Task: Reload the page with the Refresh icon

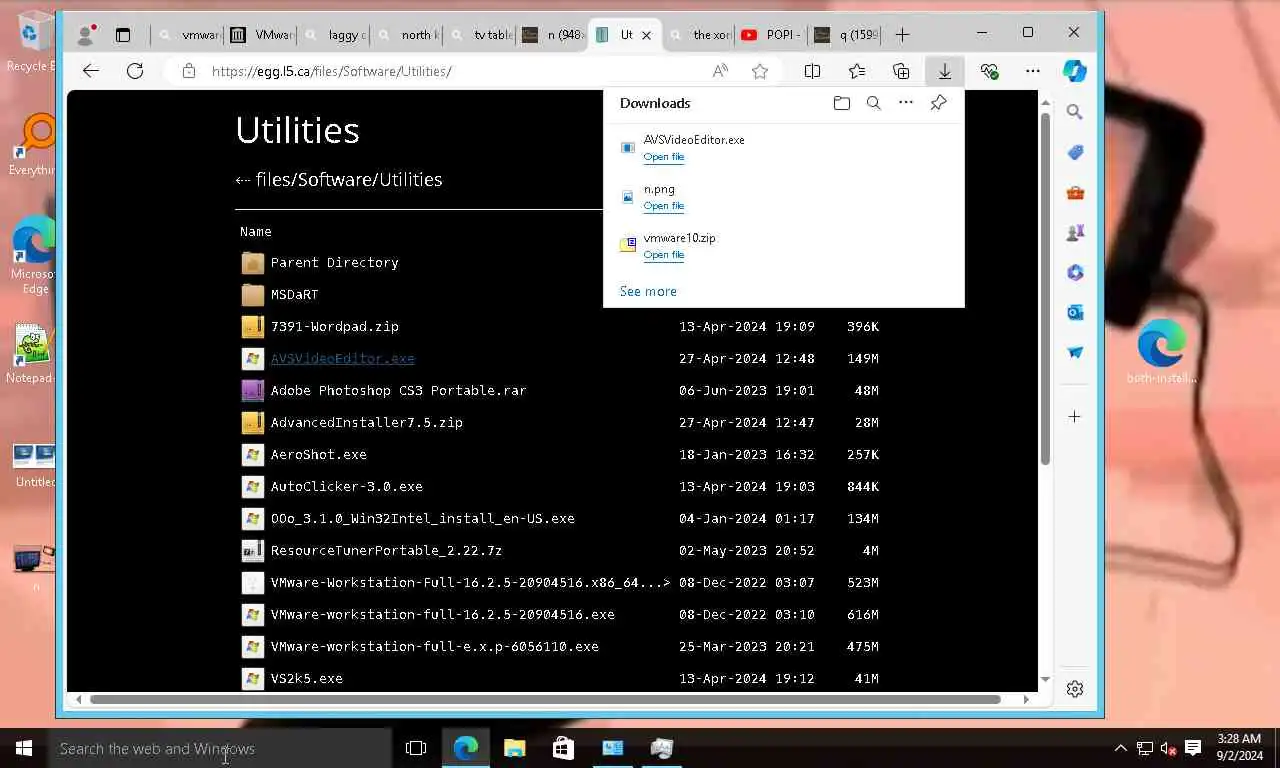Action: (135, 71)
